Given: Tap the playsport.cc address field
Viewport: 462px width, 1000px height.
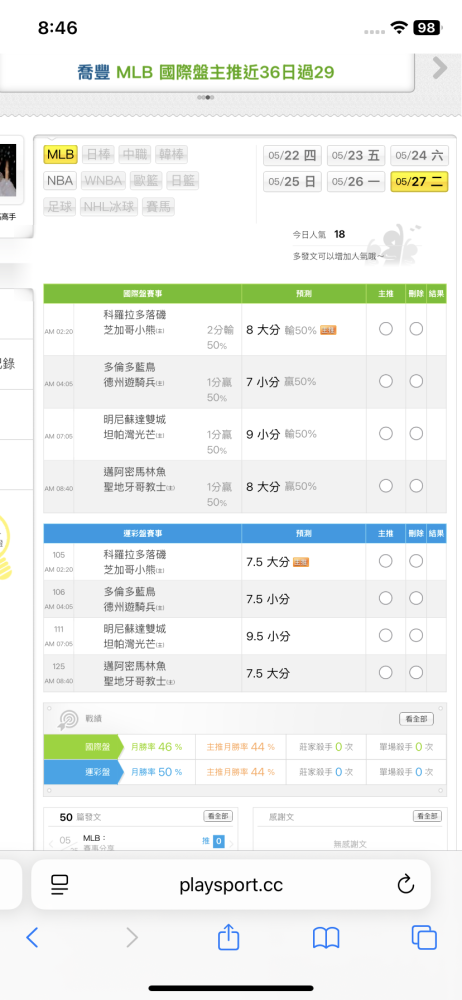Looking at the screenshot, I should coord(231,885).
